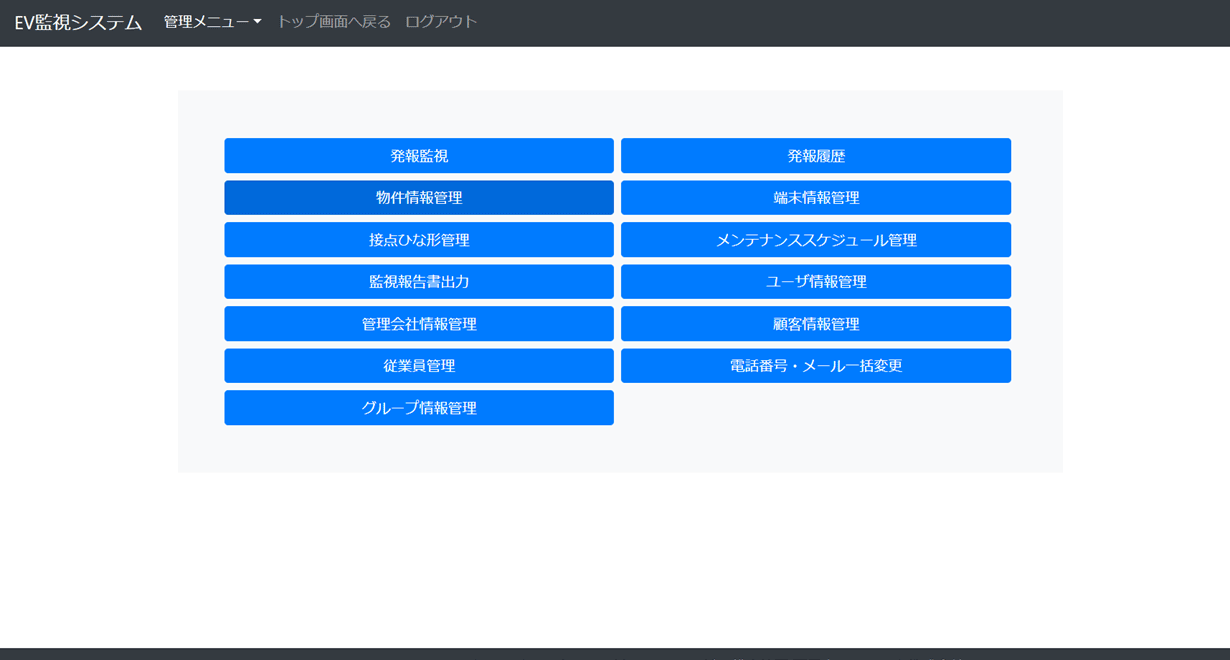
Task: Open メンテナンススケジュール管理
Action: [x=816, y=240]
